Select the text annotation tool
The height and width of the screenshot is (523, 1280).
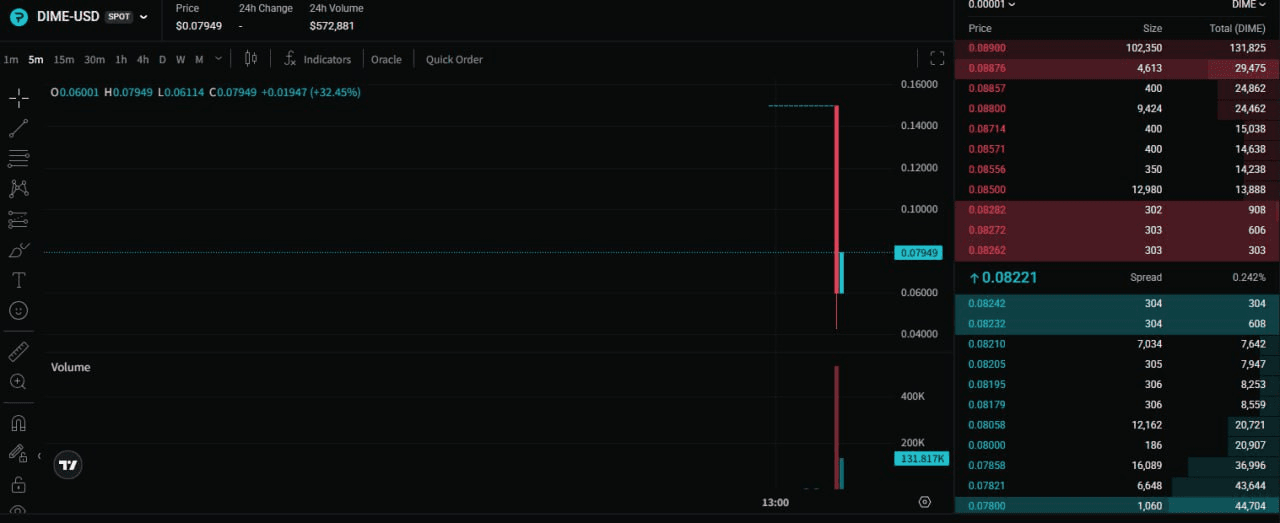[x=18, y=280]
